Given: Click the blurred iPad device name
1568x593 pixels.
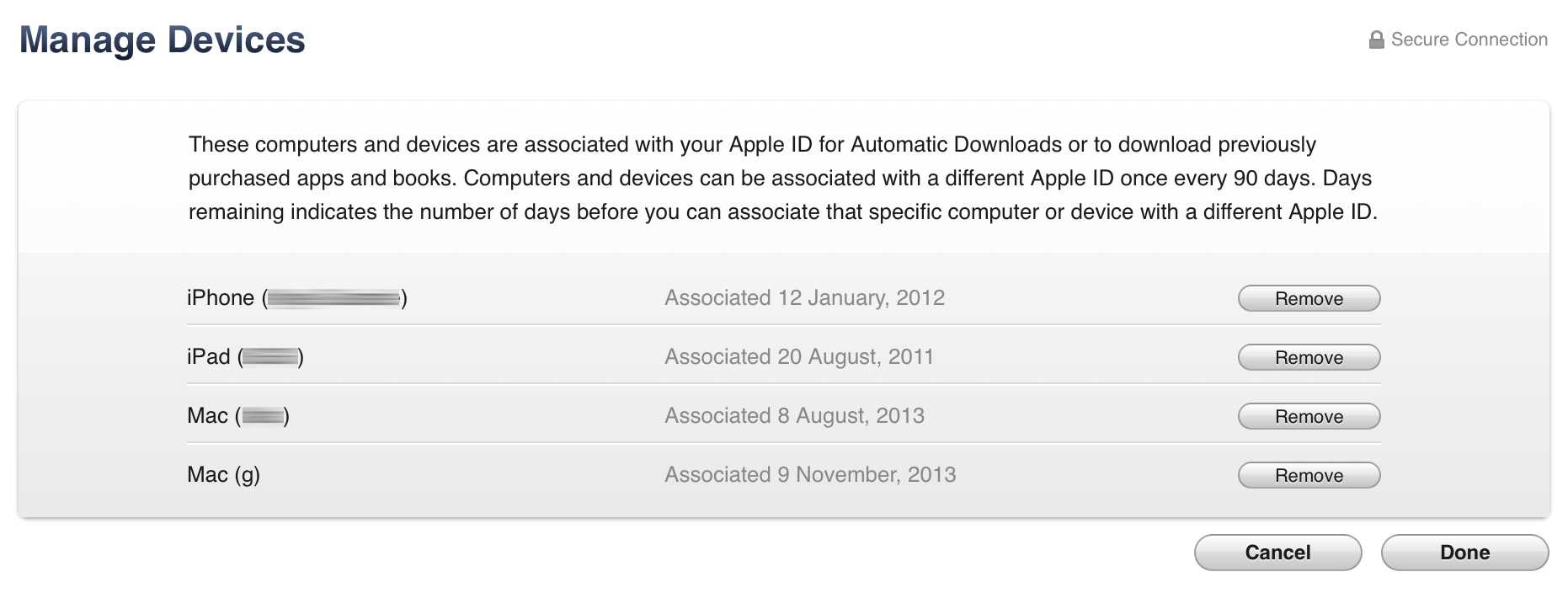Looking at the screenshot, I should pyautogui.click(x=271, y=356).
